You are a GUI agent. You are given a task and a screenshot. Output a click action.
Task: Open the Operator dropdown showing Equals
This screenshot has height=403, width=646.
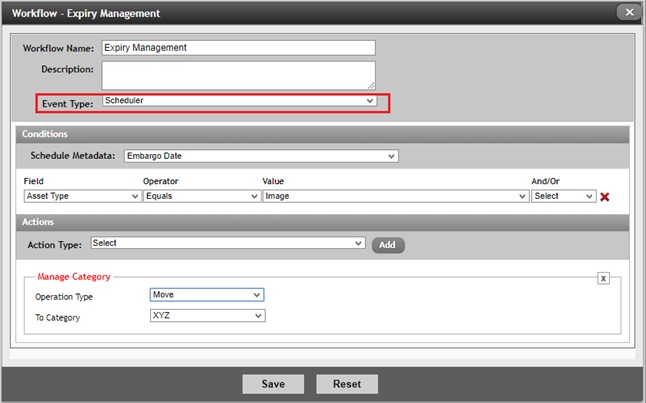pyautogui.click(x=202, y=196)
